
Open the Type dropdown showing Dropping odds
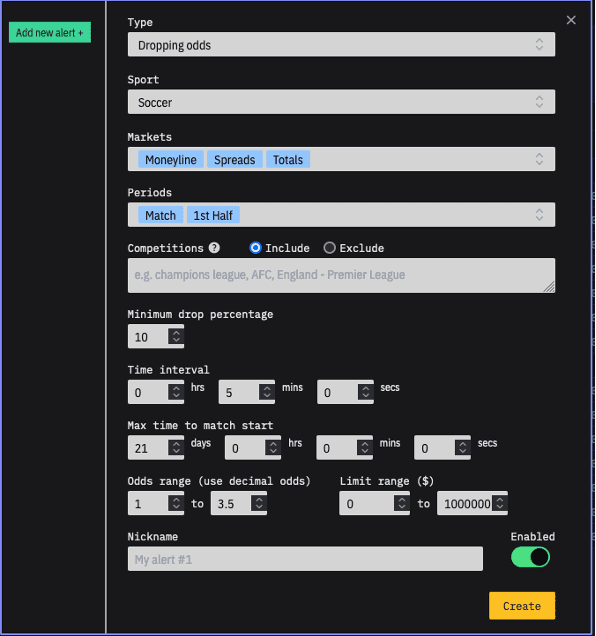(x=341, y=45)
